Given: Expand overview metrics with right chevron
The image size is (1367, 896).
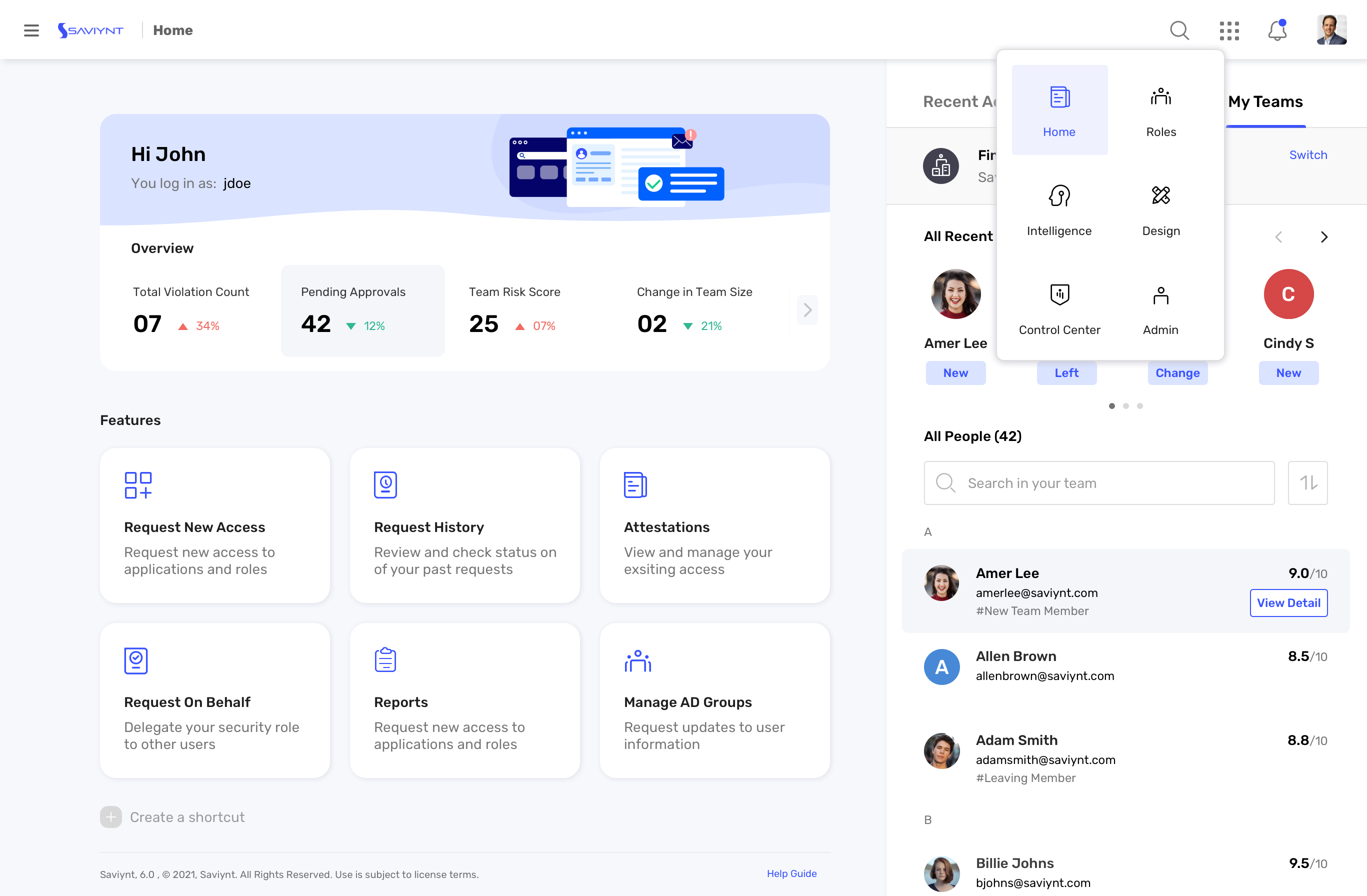Looking at the screenshot, I should coord(807,309).
